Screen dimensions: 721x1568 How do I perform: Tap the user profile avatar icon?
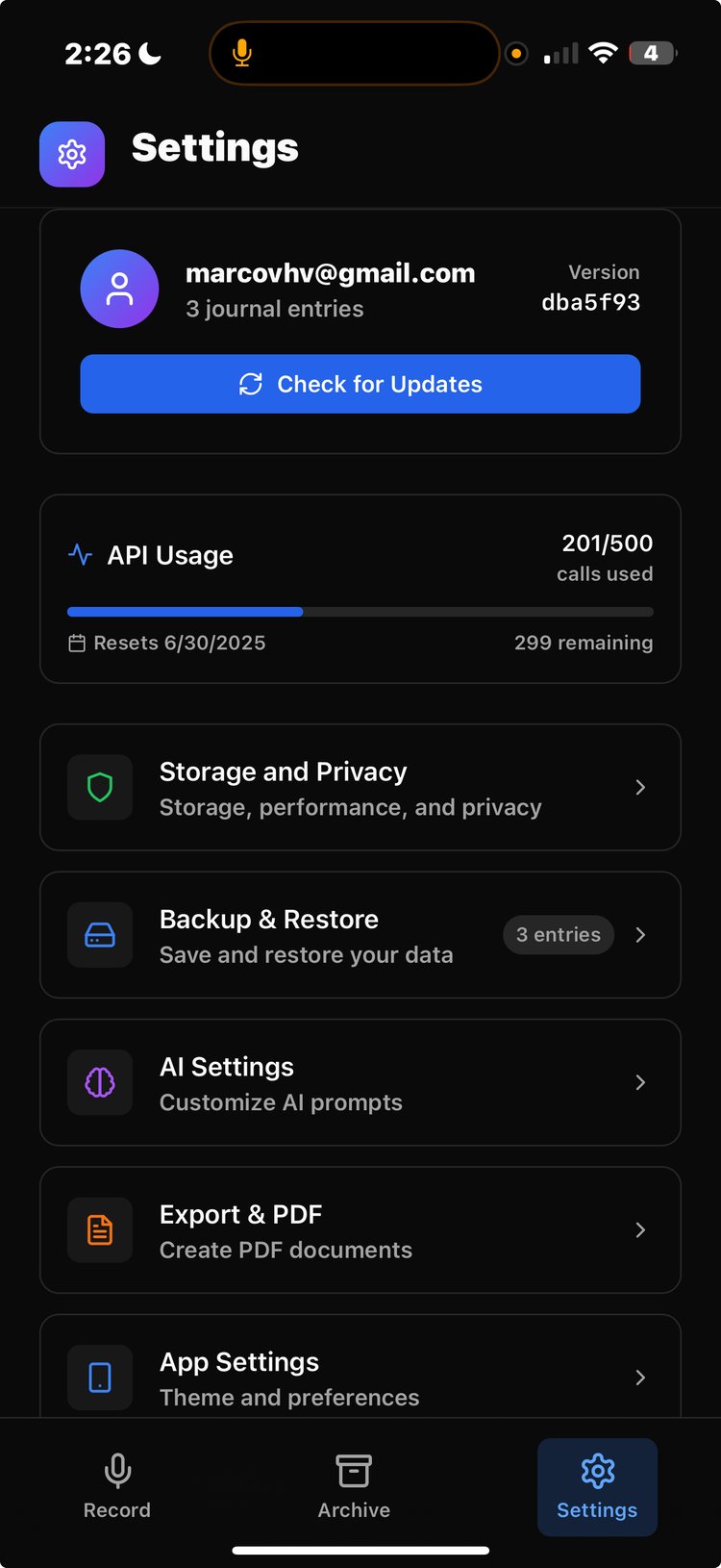pos(119,289)
